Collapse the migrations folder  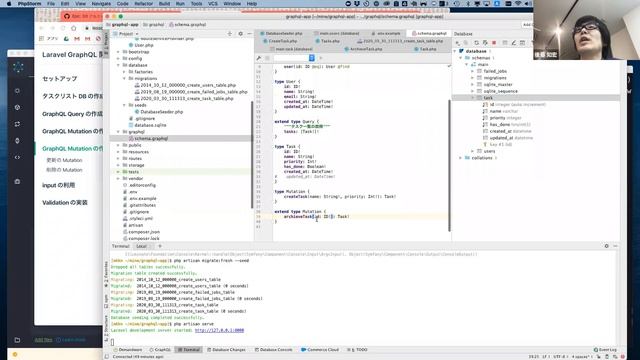(124, 78)
